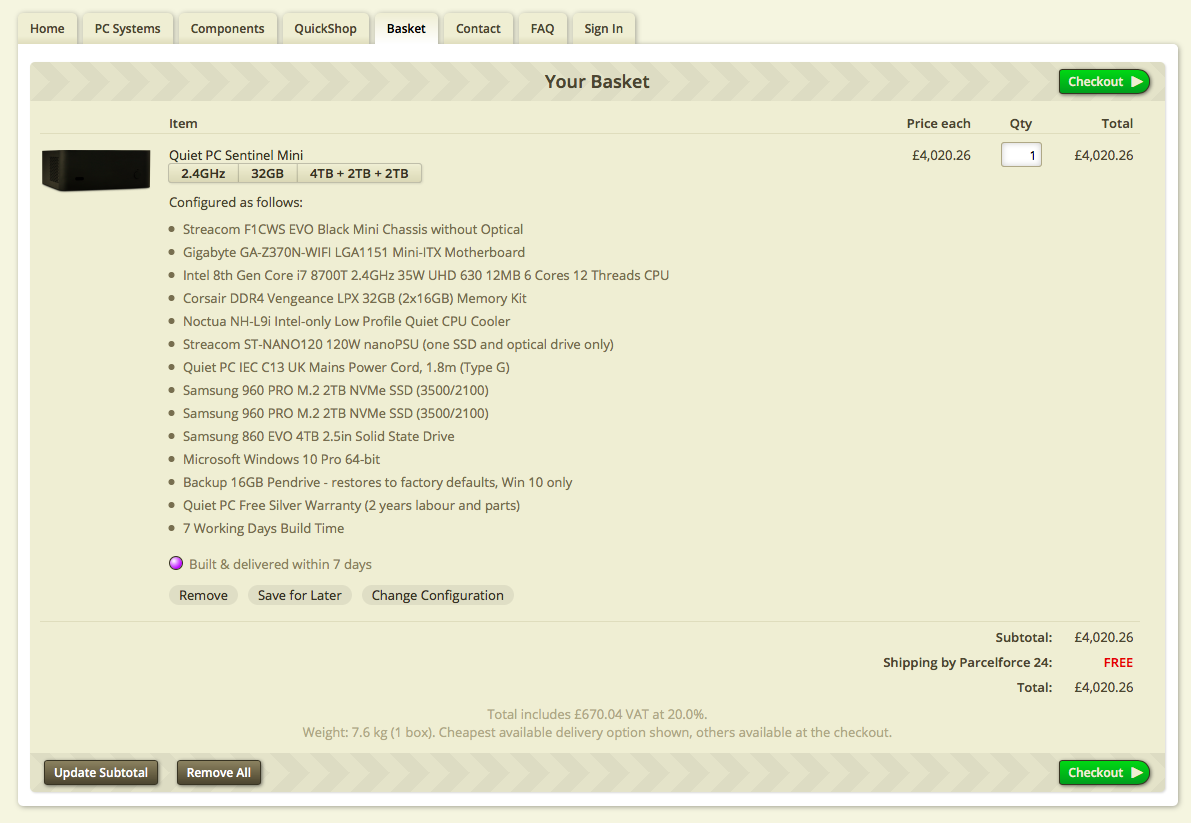Click the Backup 16GB Pendrive line
The image size is (1191, 823).
[x=378, y=482]
